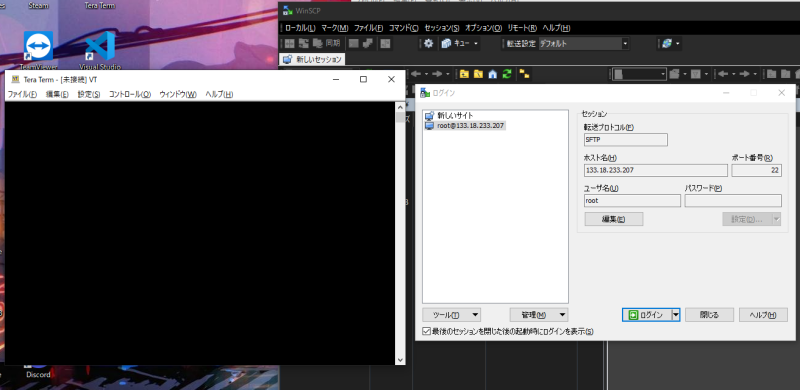800x390 pixels.
Task: Click the ホスト名 field
Action: (656, 170)
